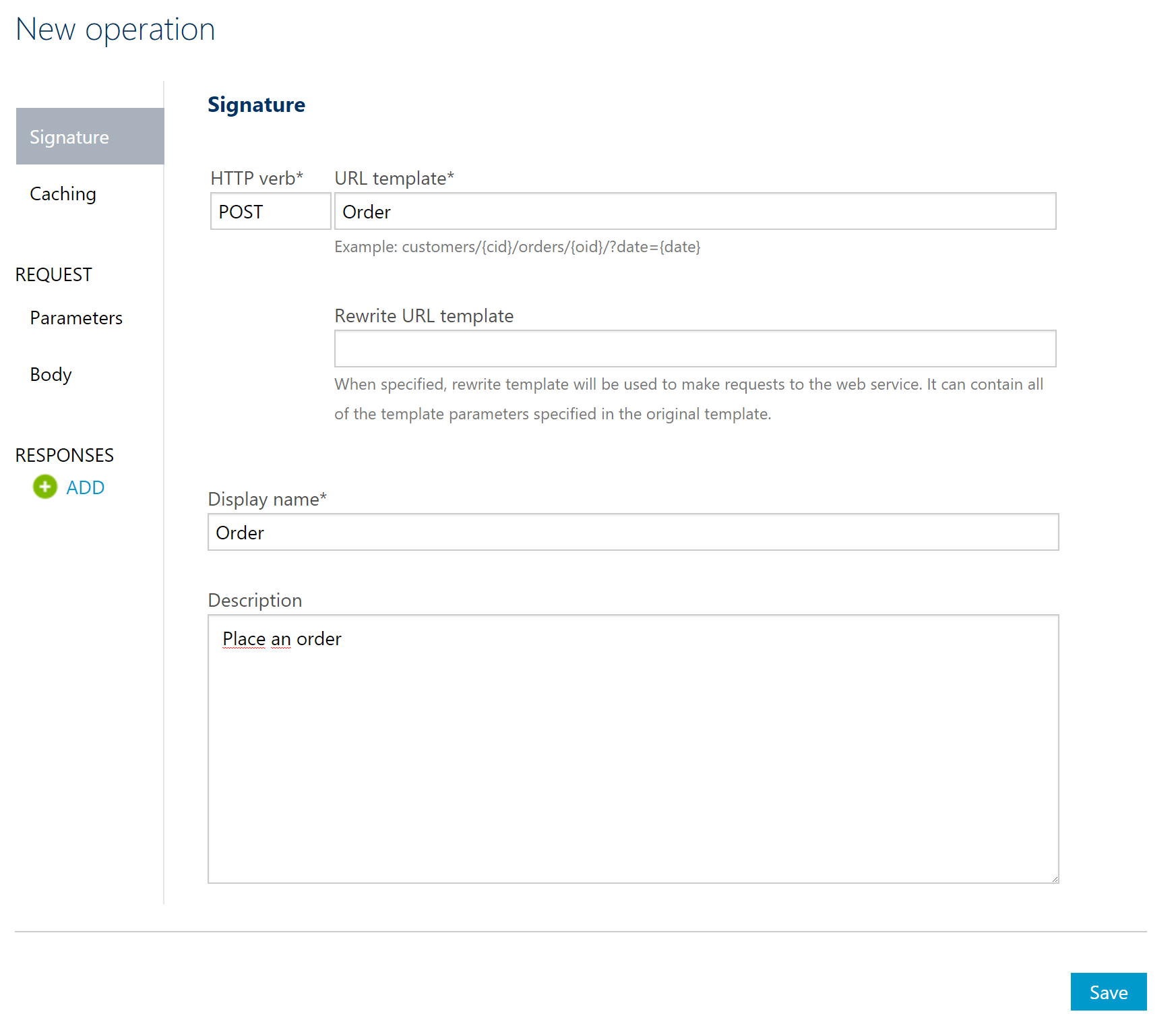Click the ADD link under RESPONSES
1176x1020 pixels.
tap(85, 487)
